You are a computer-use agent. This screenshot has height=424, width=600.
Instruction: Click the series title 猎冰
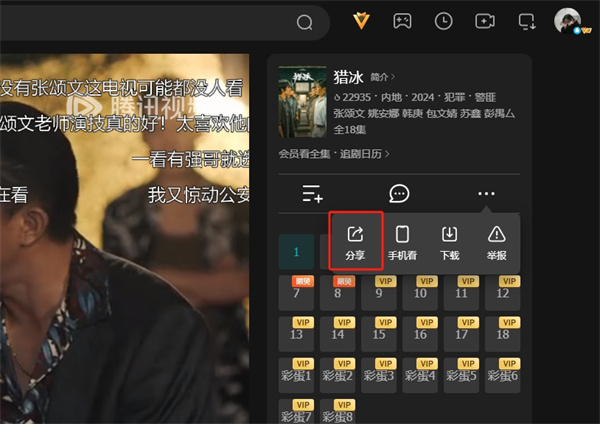[348, 77]
